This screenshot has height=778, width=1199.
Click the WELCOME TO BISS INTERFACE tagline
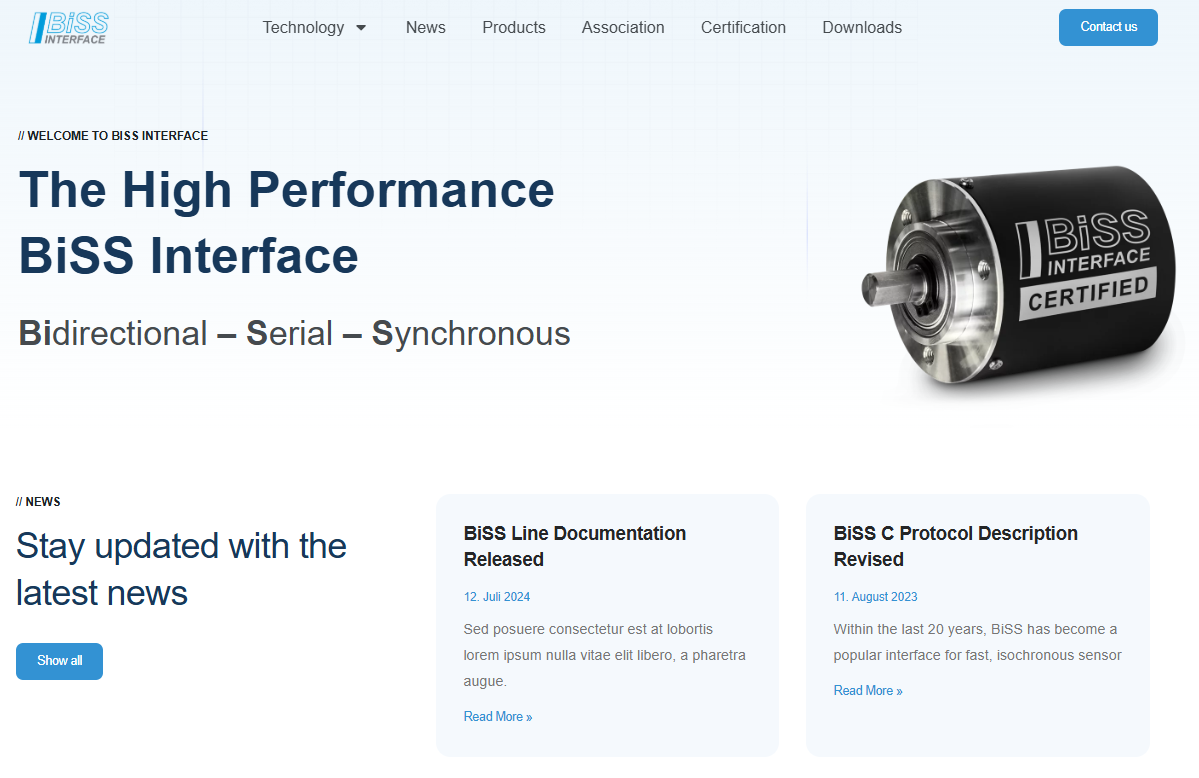click(x=112, y=135)
